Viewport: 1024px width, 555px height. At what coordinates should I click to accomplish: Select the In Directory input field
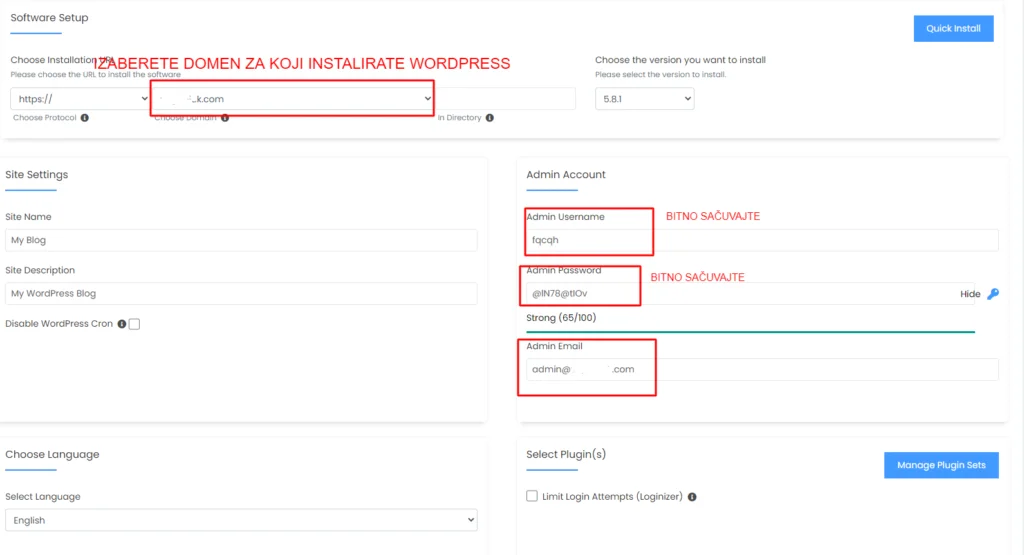click(x=506, y=99)
